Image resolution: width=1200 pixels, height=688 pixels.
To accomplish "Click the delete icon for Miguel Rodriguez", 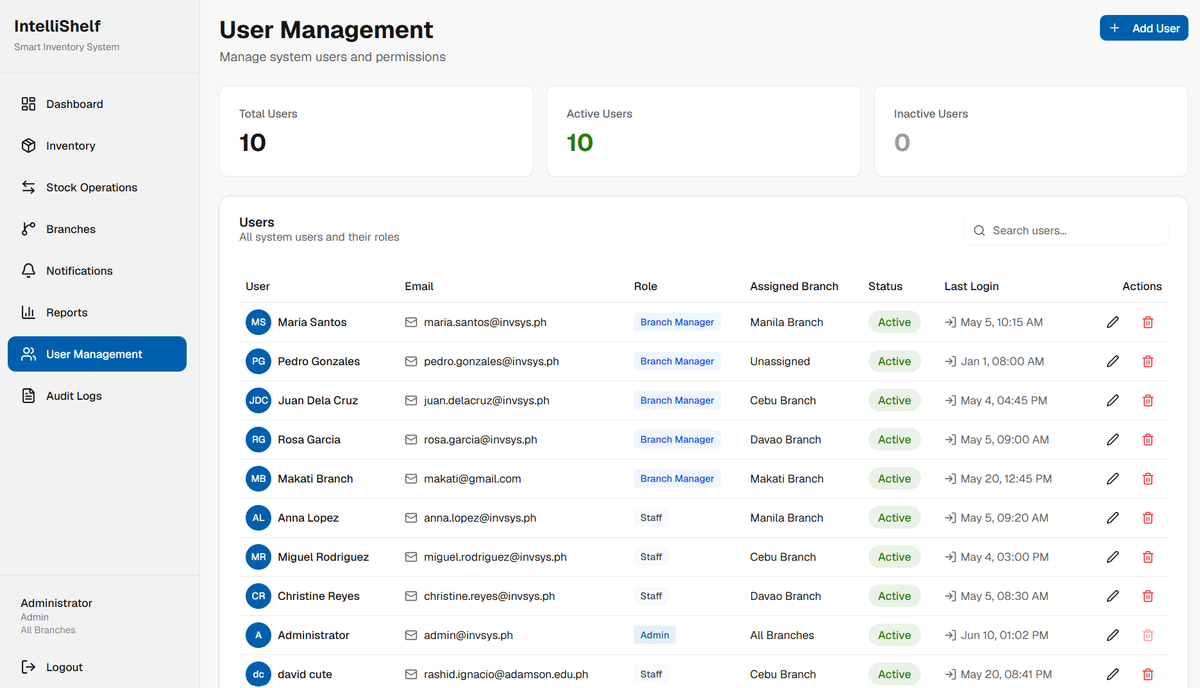I will pyautogui.click(x=1148, y=557).
